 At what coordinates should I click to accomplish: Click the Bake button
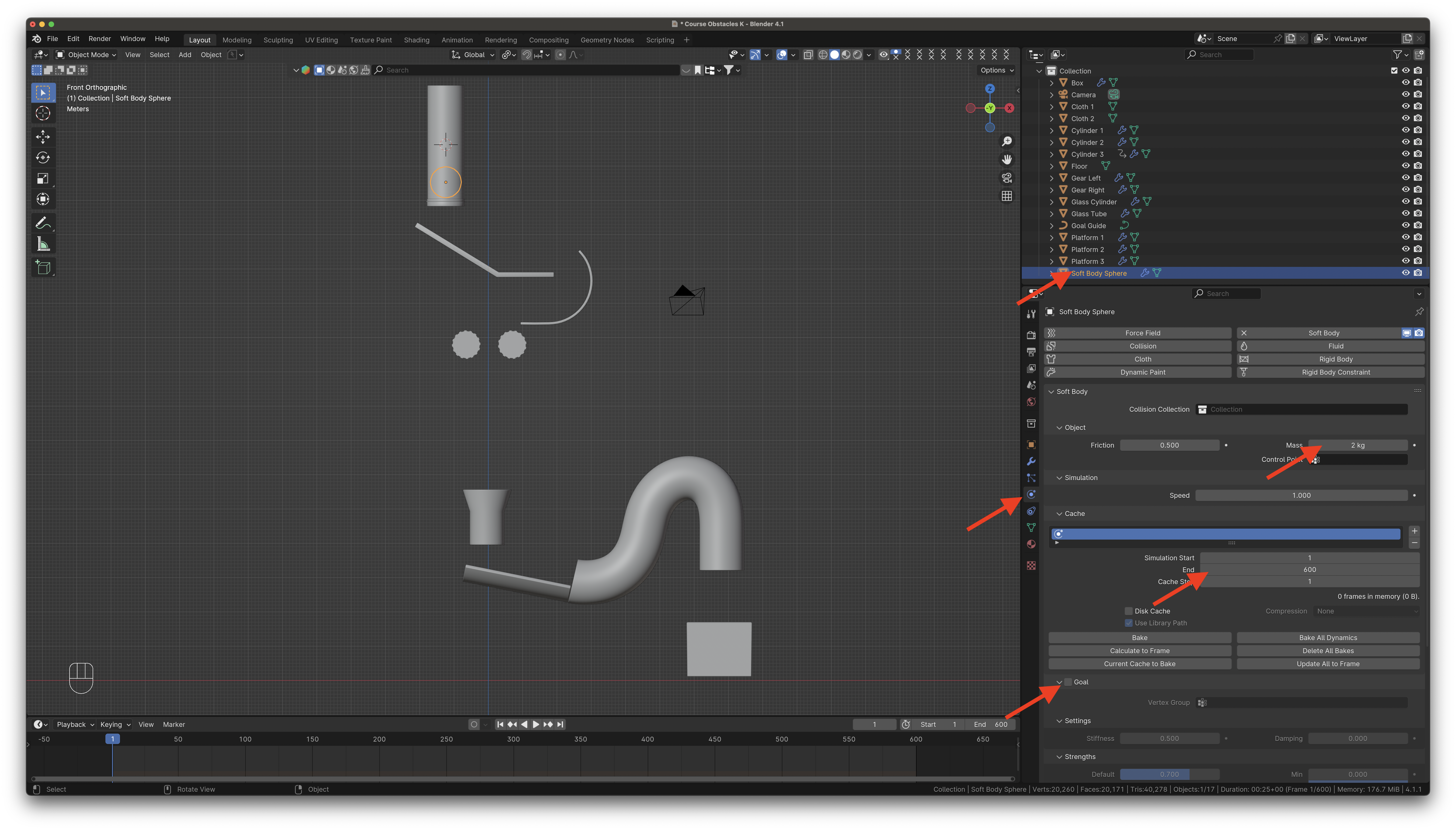tap(1140, 638)
